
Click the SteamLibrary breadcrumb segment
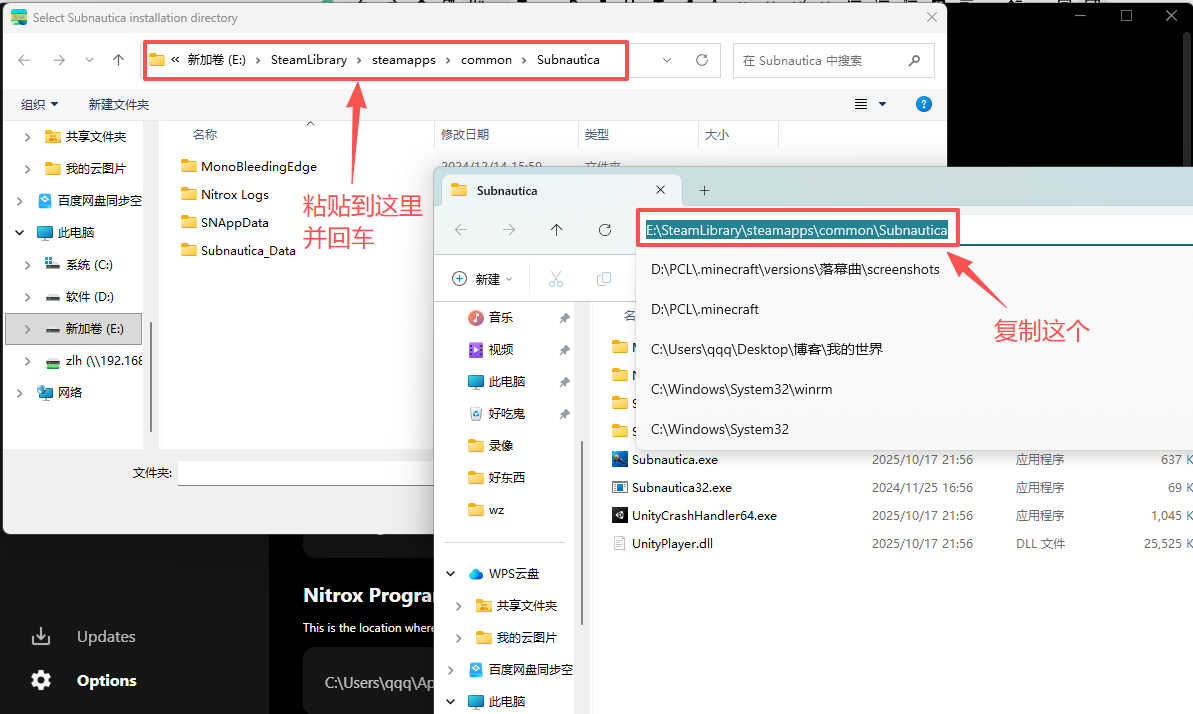coord(308,60)
